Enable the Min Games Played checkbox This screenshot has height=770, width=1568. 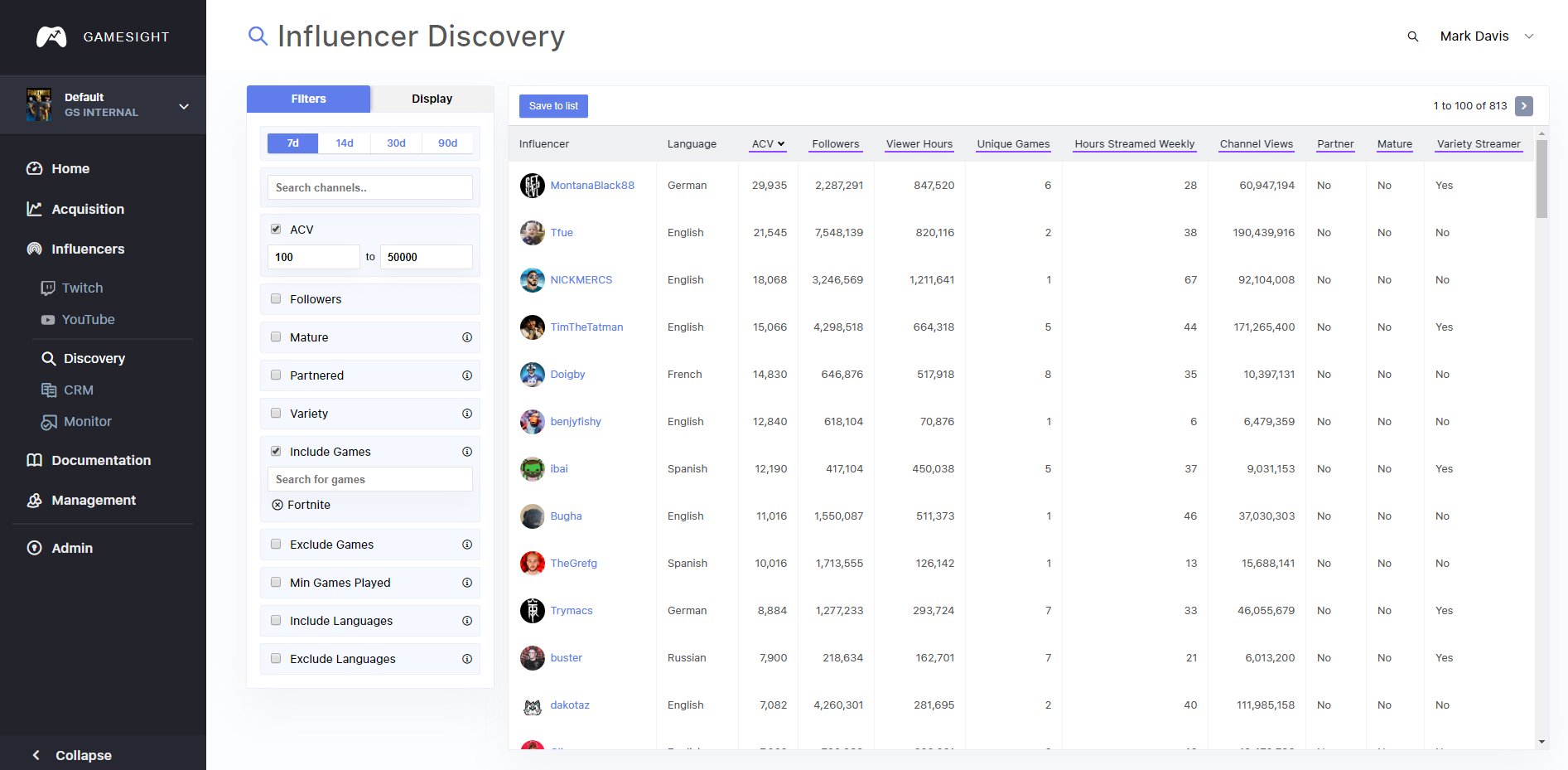(x=276, y=582)
